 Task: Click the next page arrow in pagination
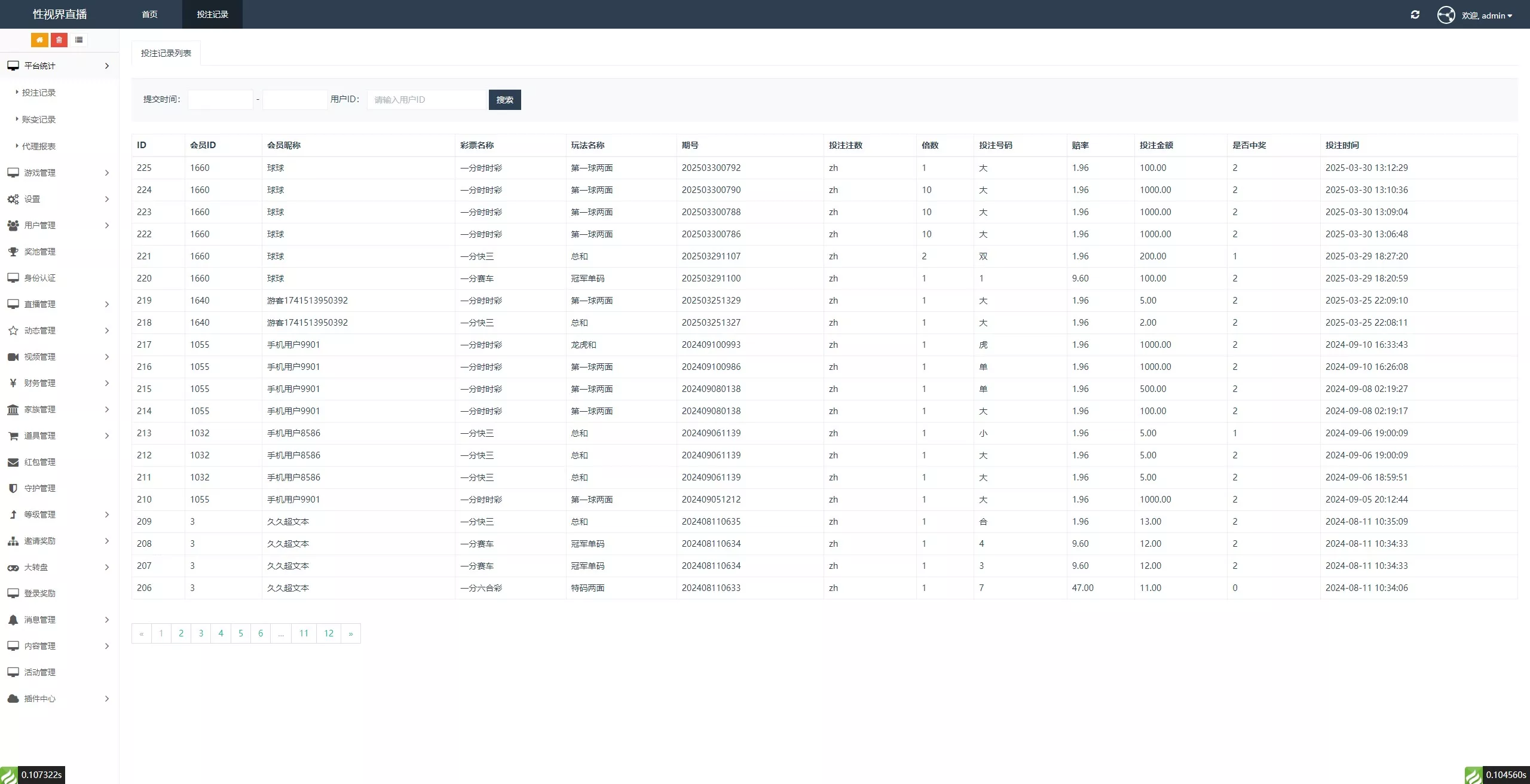pyautogui.click(x=351, y=633)
